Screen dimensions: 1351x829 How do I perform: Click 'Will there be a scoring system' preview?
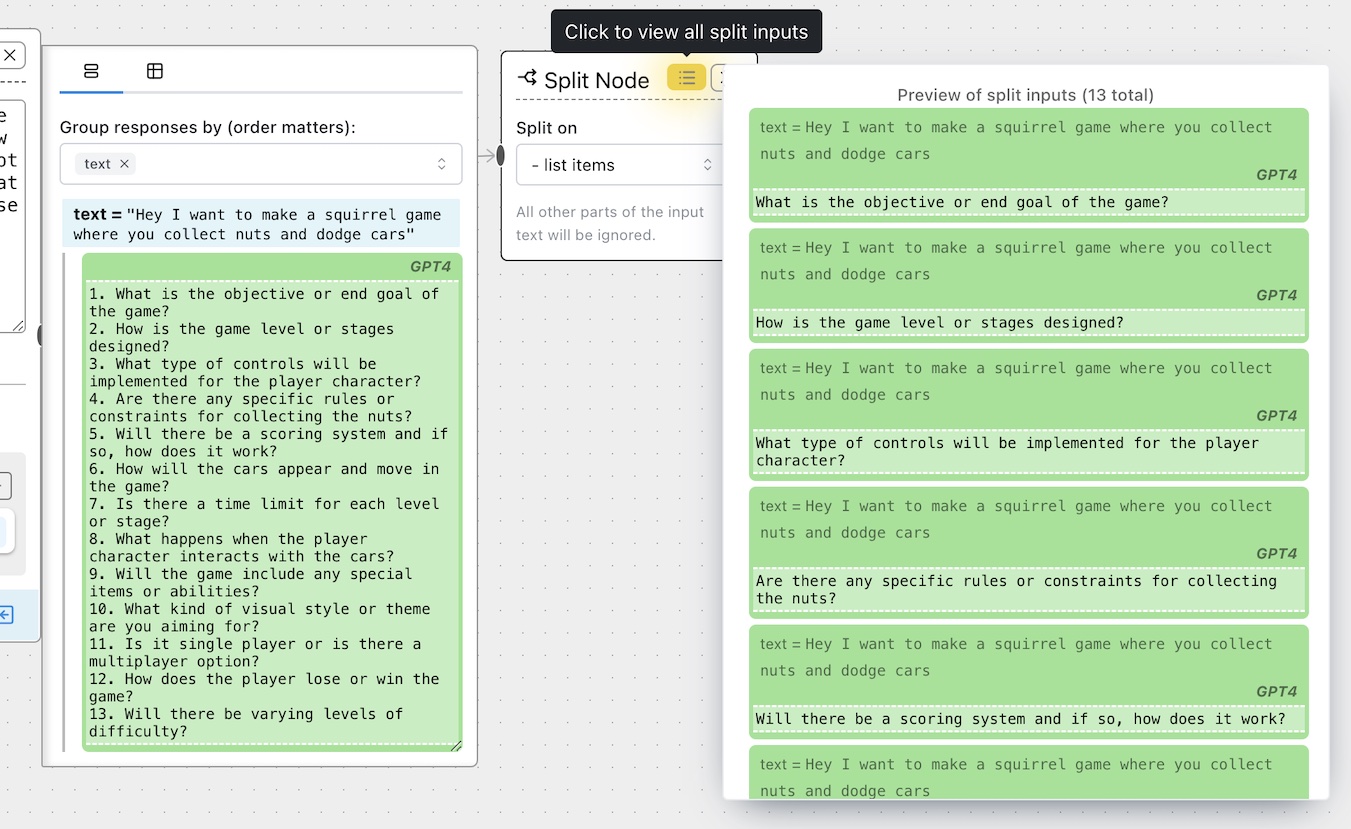click(x=1028, y=719)
